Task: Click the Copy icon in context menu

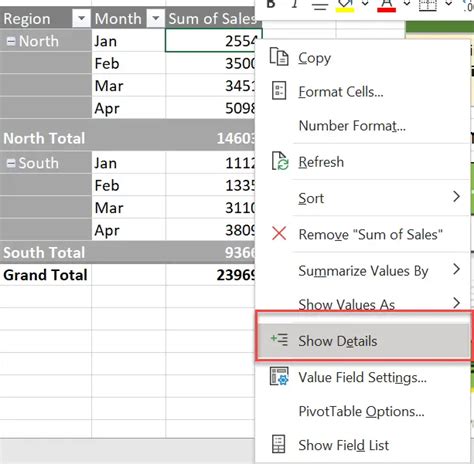Action: point(279,57)
